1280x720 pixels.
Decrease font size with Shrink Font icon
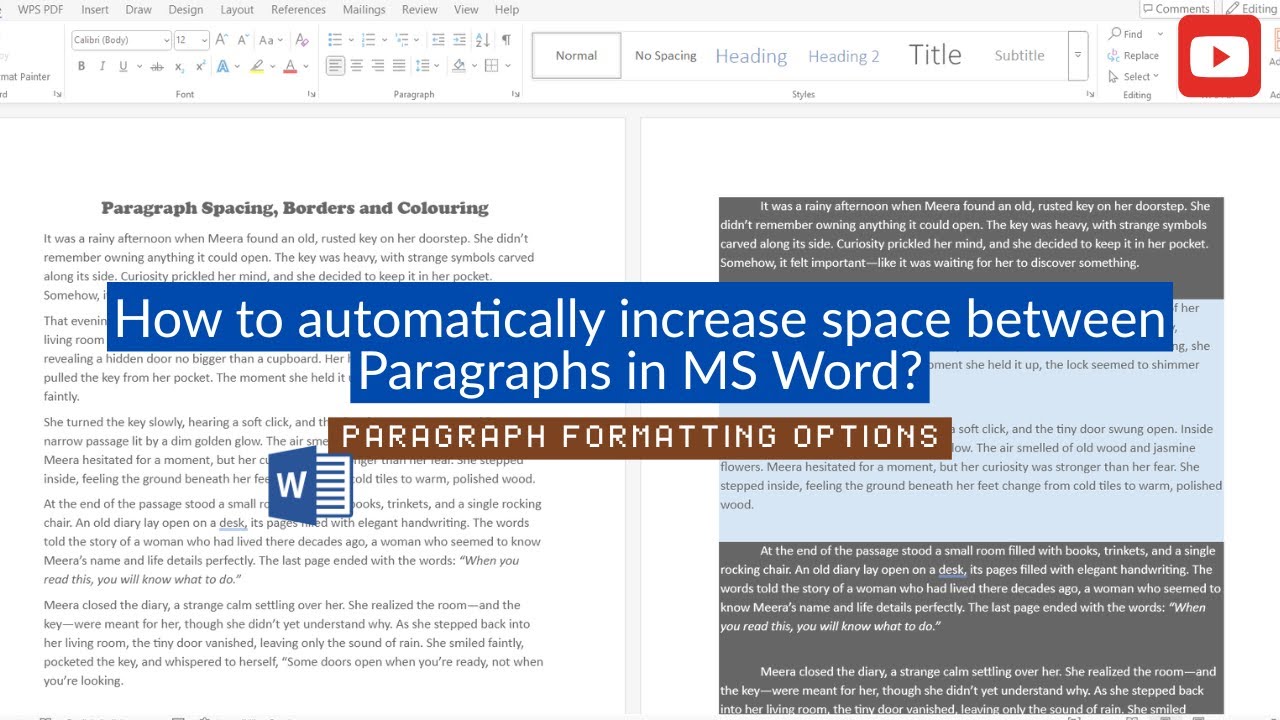243,40
